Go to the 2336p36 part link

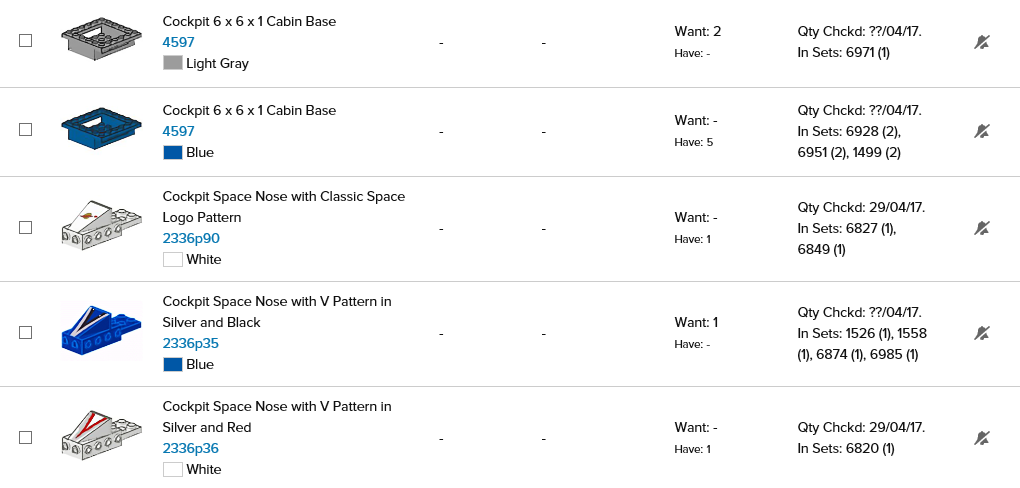191,448
